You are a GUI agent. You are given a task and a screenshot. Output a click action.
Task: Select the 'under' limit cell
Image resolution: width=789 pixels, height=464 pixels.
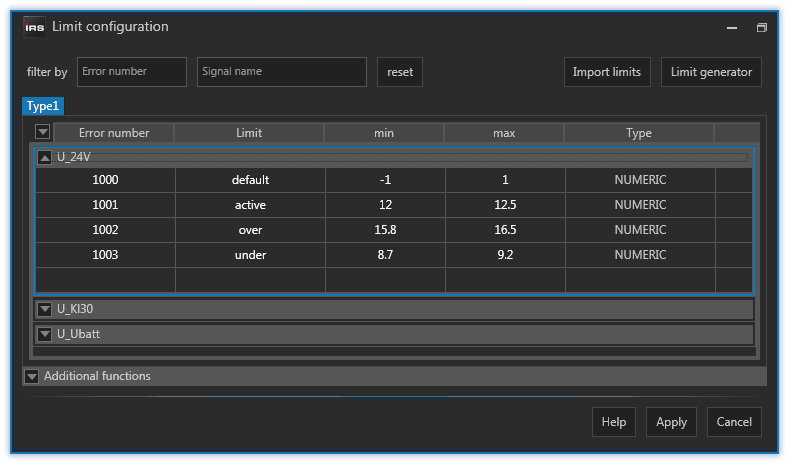[250, 255]
